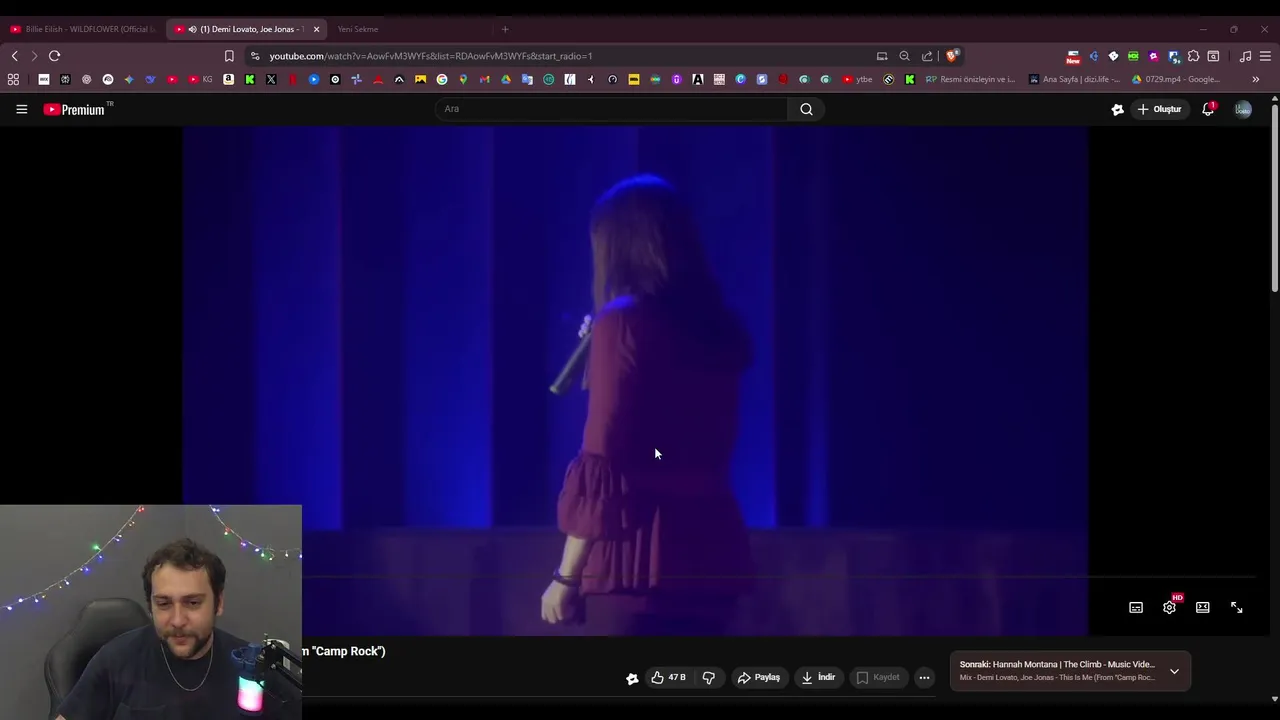The width and height of the screenshot is (1280, 720).
Task: Click the Oluştur create button
Action: pos(1160,109)
